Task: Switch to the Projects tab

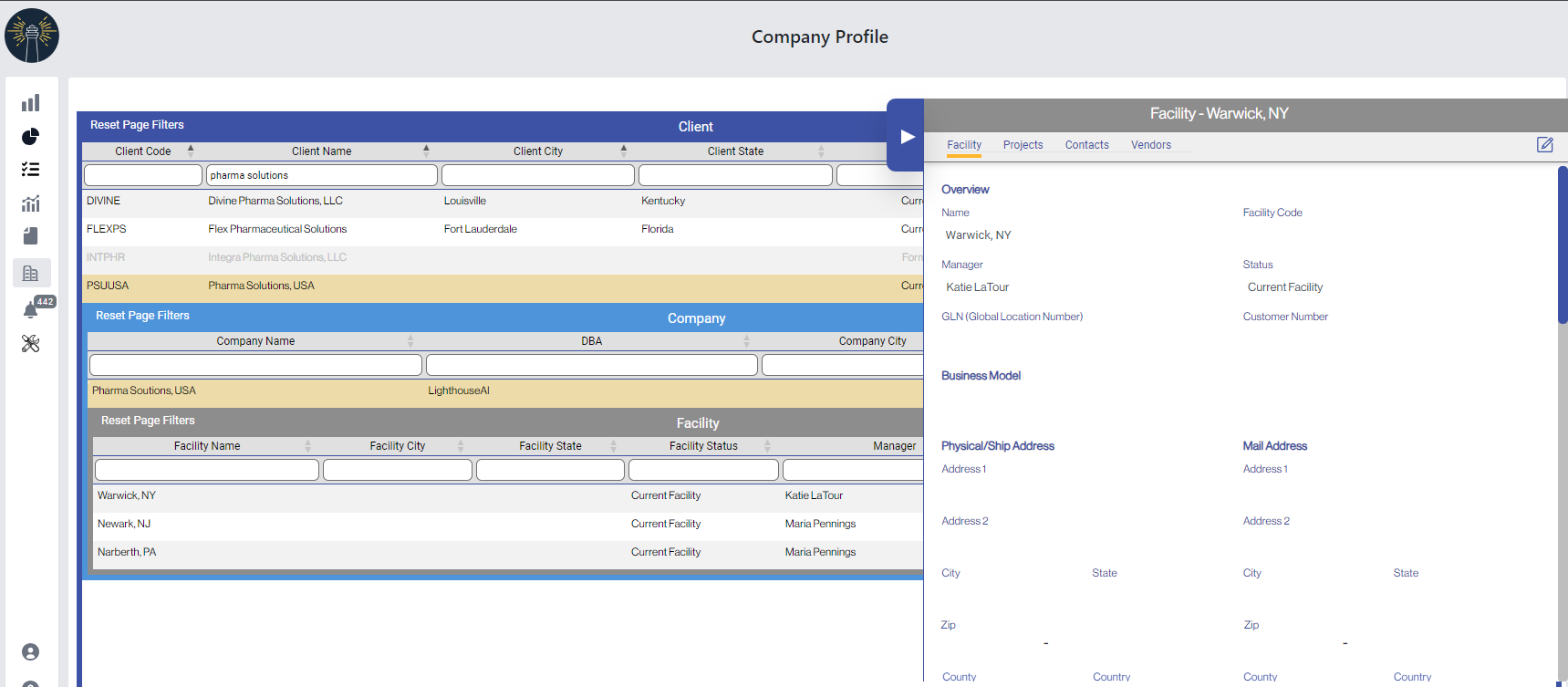Action: point(1023,145)
